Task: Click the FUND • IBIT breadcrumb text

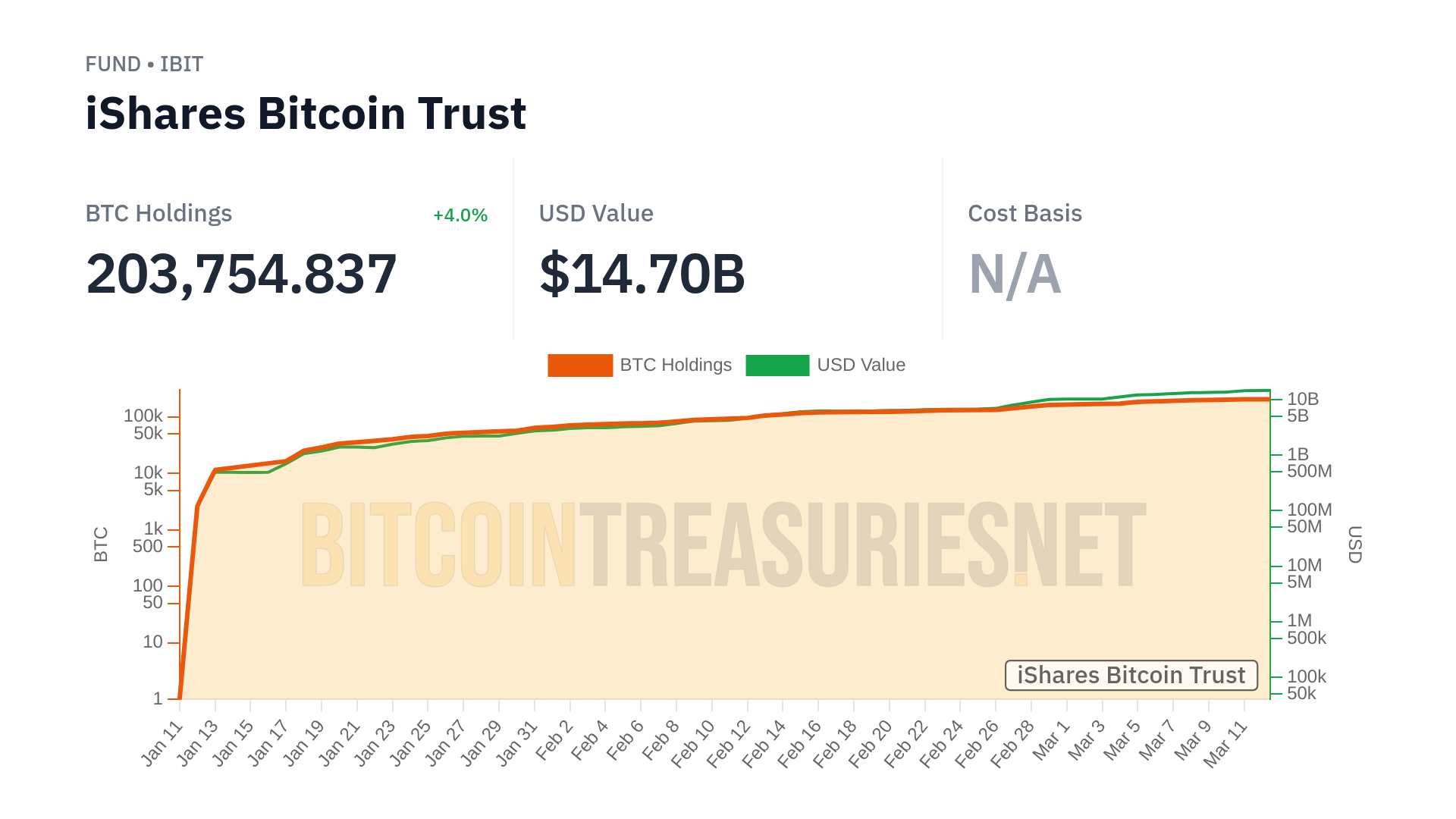Action: 144,64
